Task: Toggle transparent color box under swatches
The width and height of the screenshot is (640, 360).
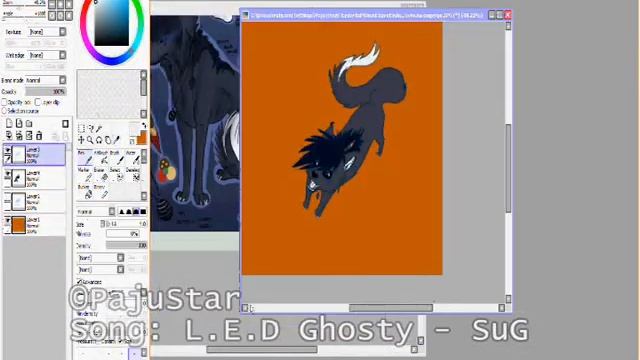Action: coord(132,141)
